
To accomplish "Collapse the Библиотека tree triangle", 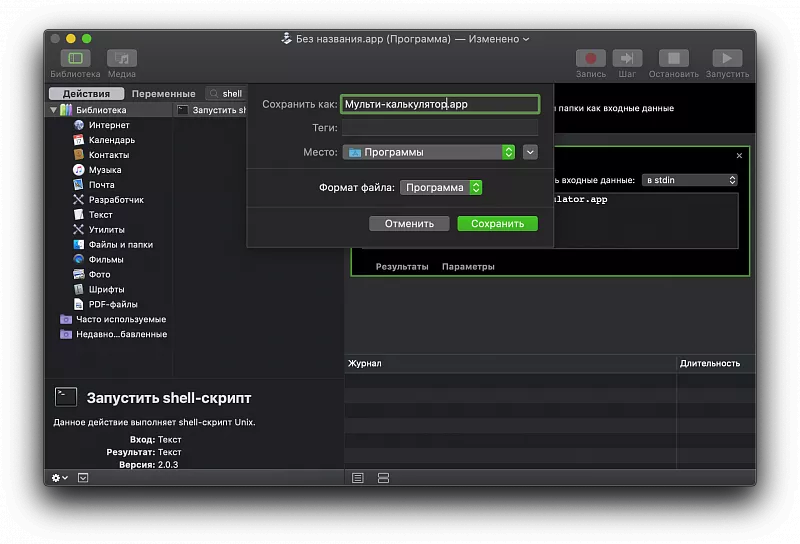I will 54,110.
